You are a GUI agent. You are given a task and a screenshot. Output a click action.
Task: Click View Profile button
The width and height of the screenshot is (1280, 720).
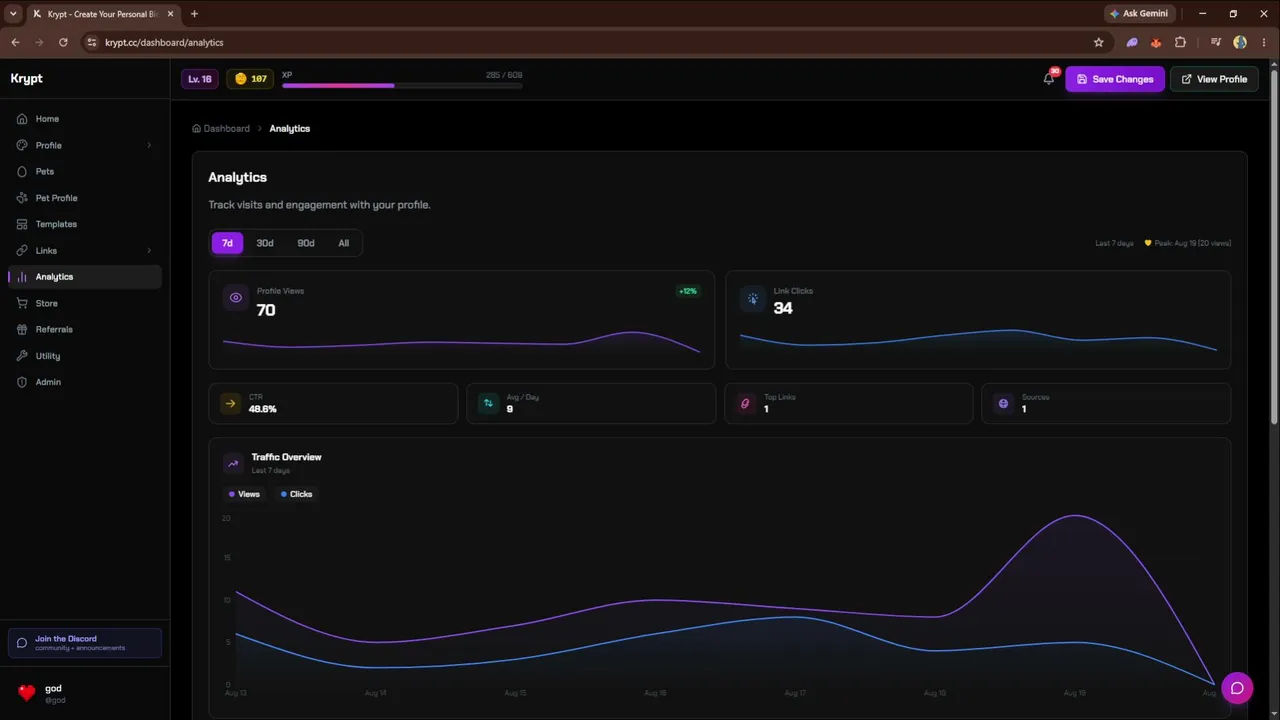coord(1214,79)
